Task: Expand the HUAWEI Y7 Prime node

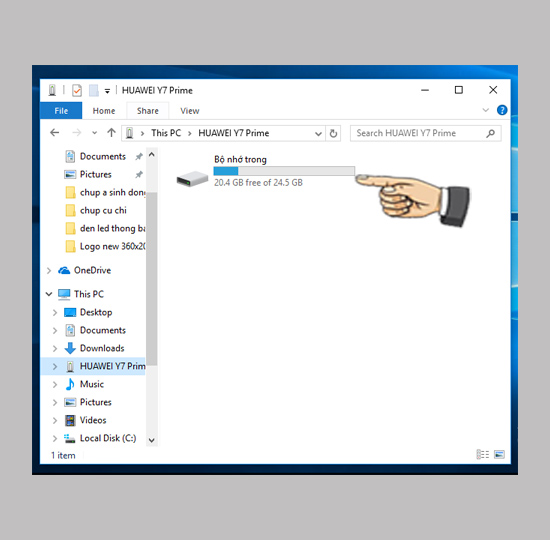Action: (x=55, y=366)
